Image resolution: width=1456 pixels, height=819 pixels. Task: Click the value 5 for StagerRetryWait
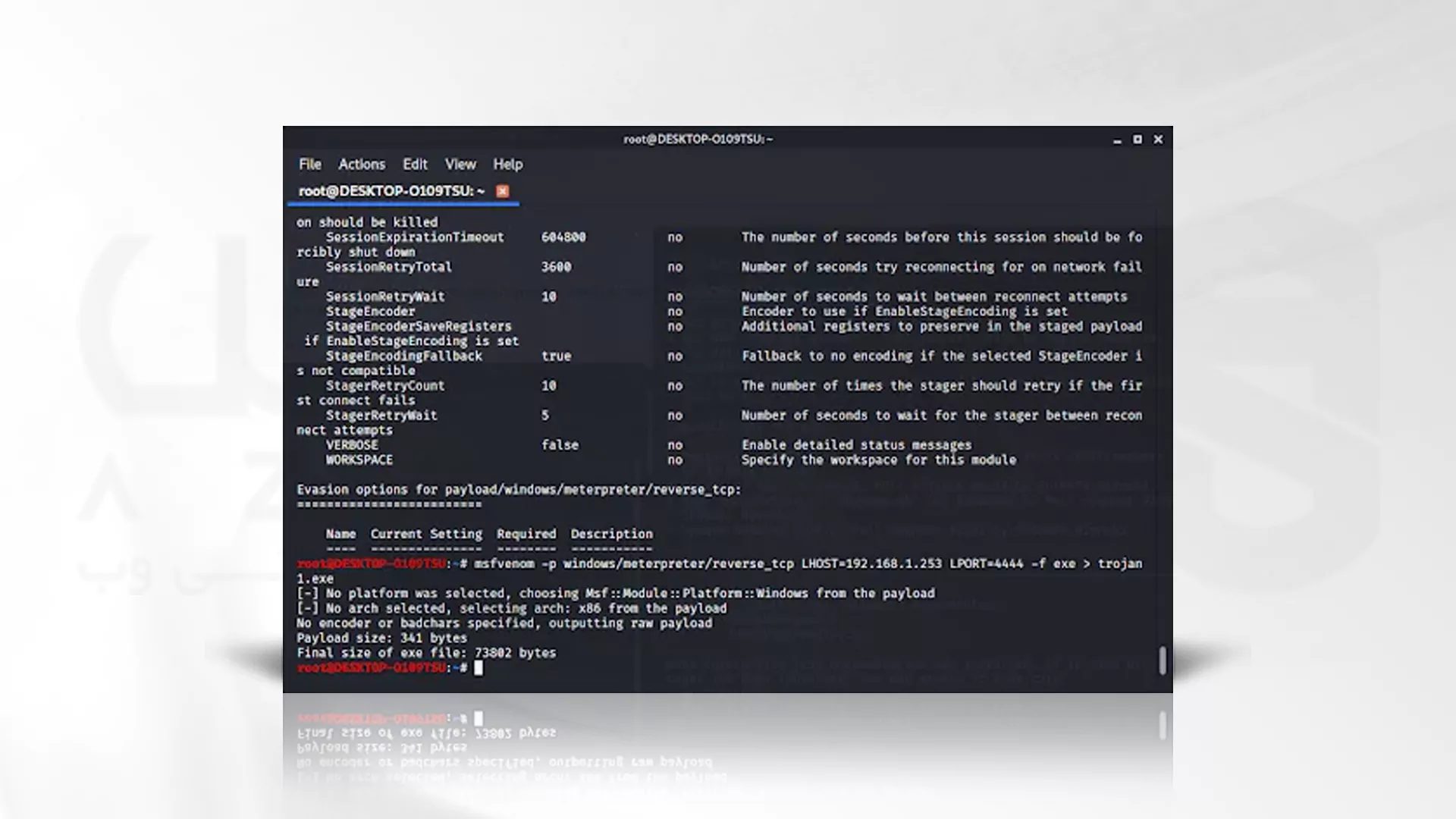(x=545, y=416)
